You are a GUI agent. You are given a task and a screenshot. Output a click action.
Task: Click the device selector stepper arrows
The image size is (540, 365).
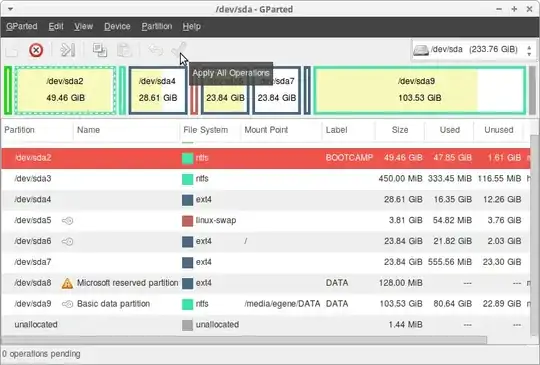point(529,50)
